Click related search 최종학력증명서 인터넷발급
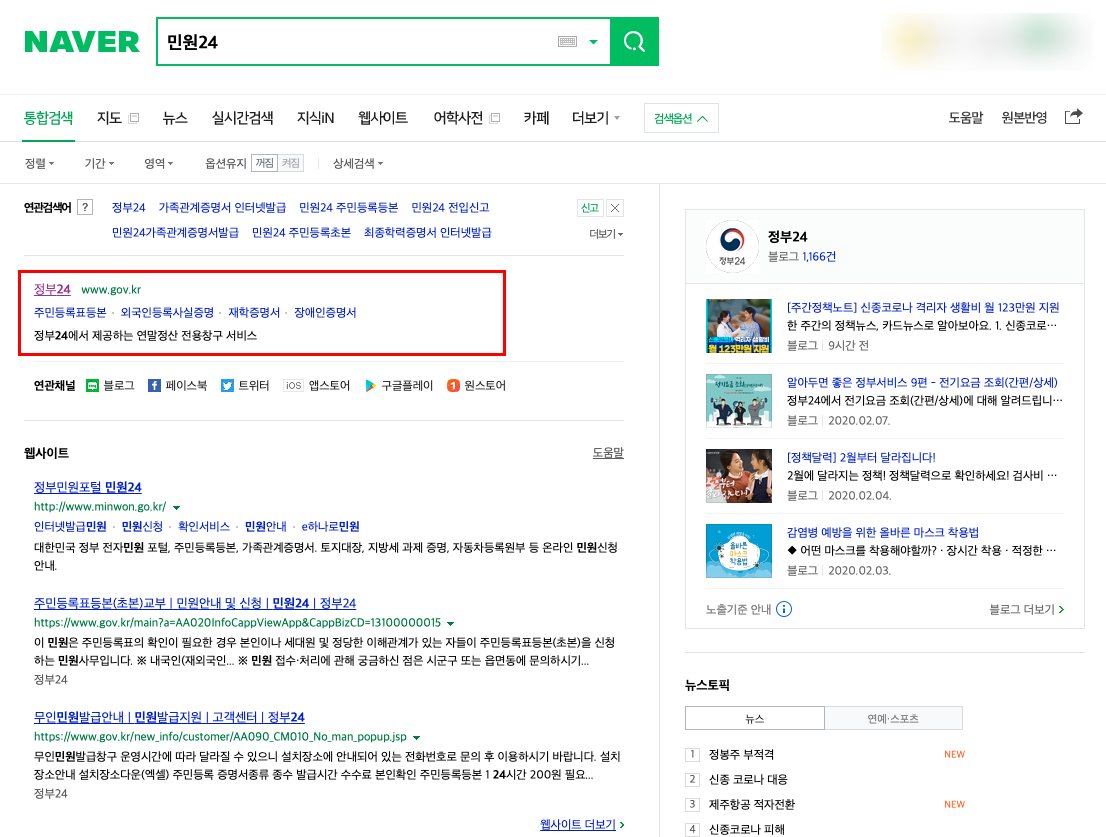This screenshot has width=1106, height=837. pos(427,232)
